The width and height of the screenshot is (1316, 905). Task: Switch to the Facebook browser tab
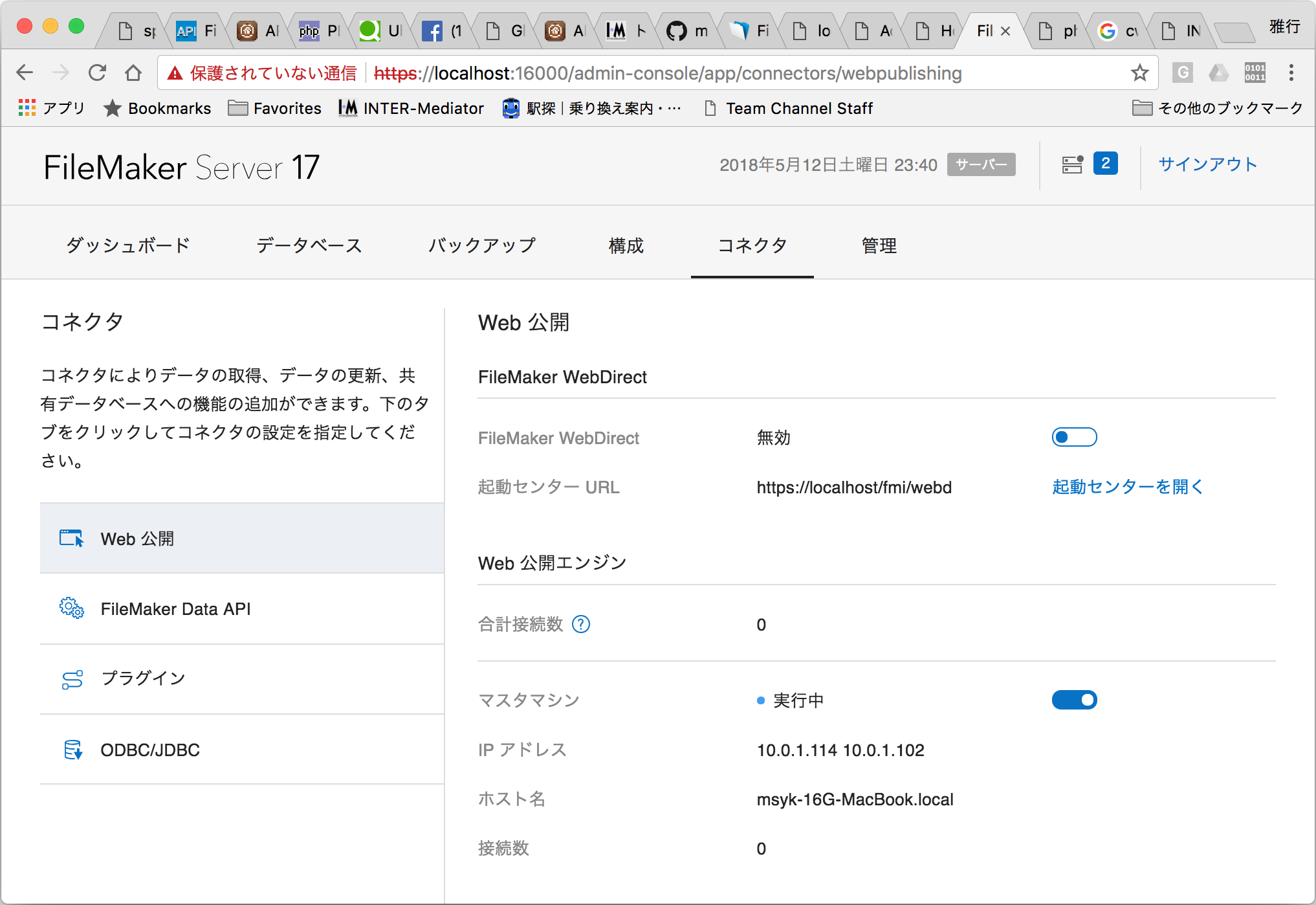click(x=442, y=30)
